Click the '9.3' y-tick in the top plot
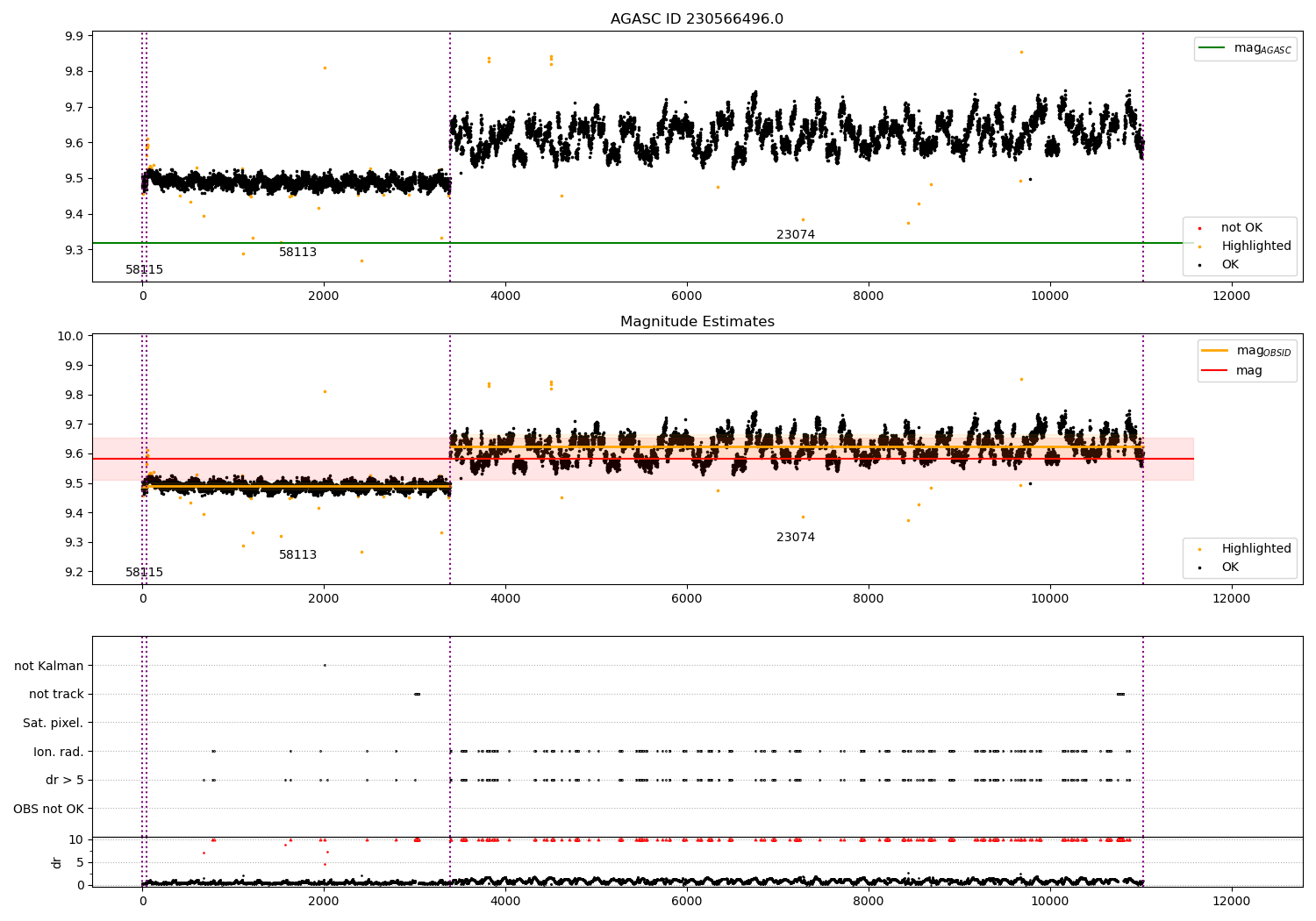The height and width of the screenshot is (921, 1316). coord(75,250)
